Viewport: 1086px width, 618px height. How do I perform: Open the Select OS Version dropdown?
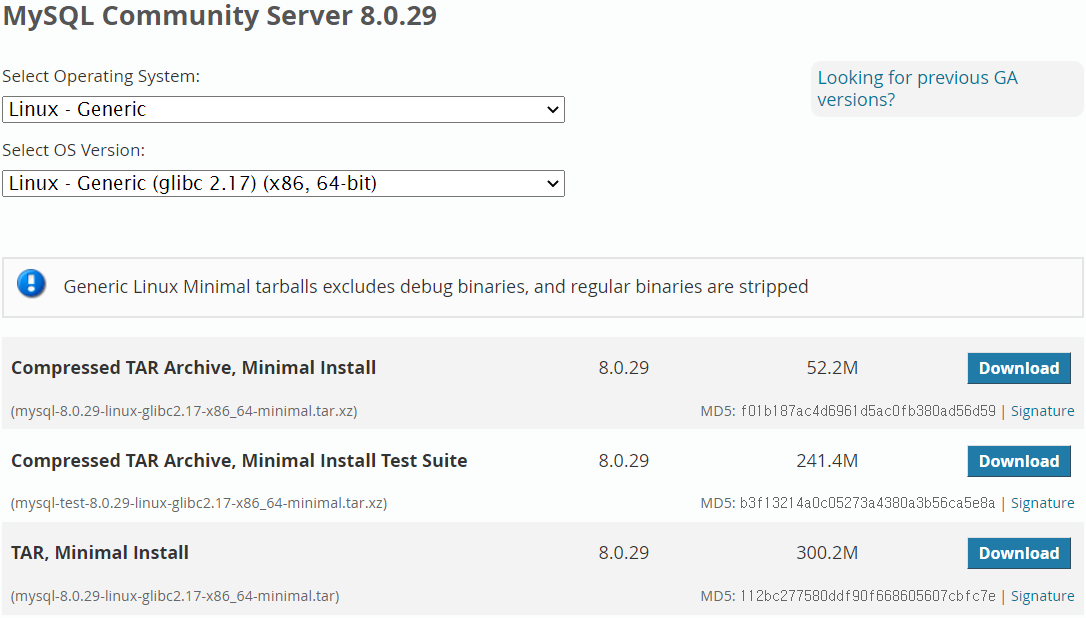coord(283,184)
